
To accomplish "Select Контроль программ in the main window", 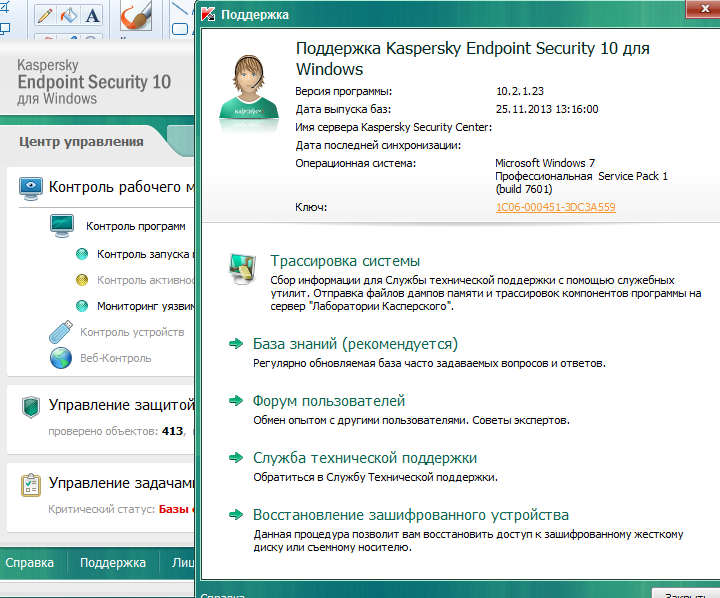I will coord(136,226).
